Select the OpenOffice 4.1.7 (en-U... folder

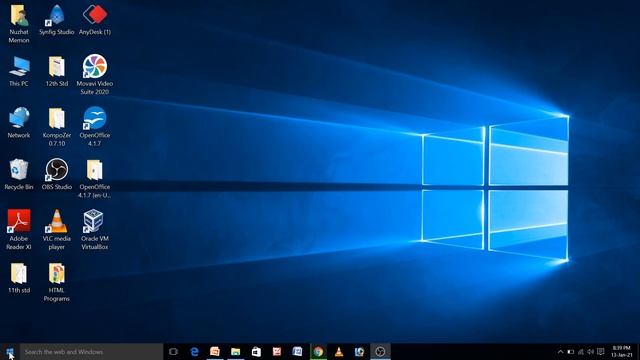95,179
